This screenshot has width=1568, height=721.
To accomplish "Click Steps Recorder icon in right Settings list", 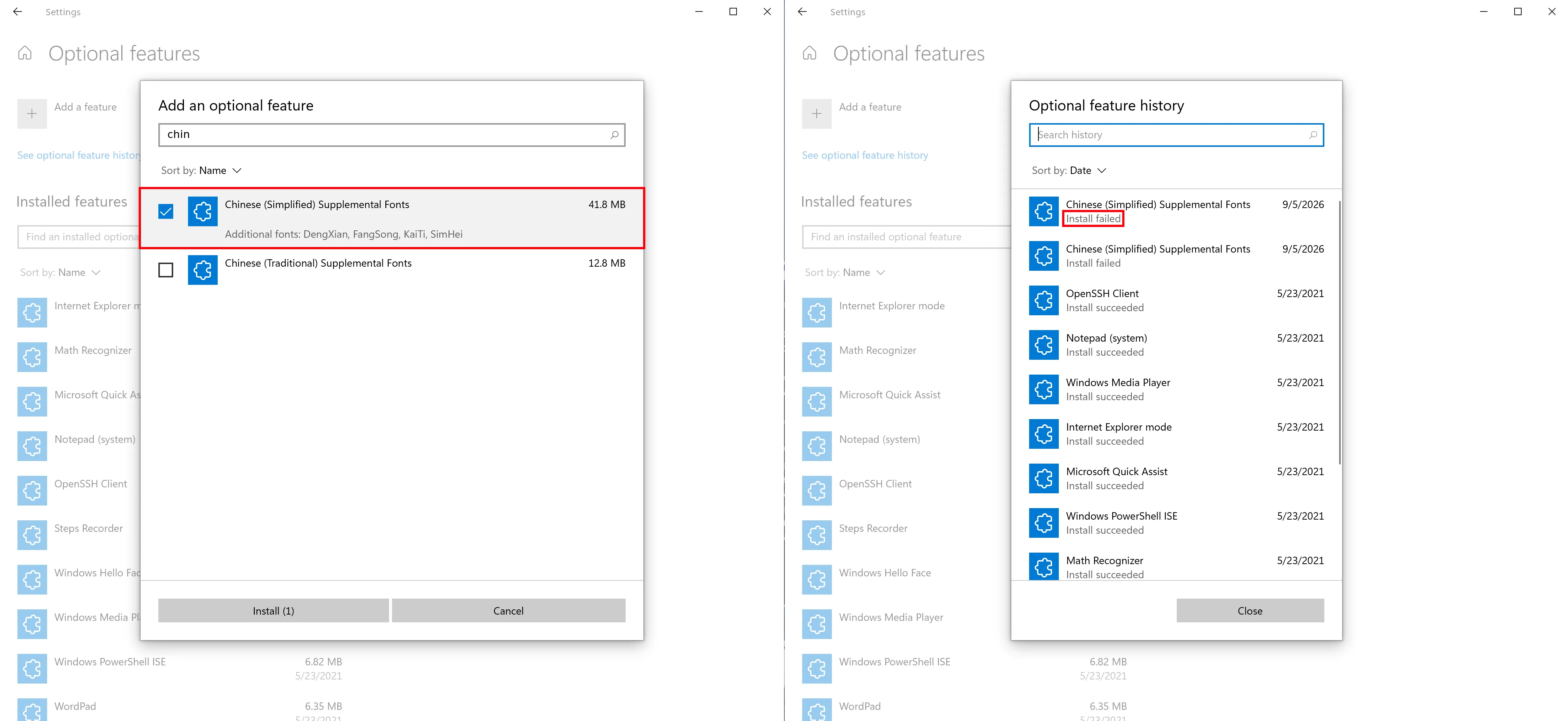I will coord(817,535).
